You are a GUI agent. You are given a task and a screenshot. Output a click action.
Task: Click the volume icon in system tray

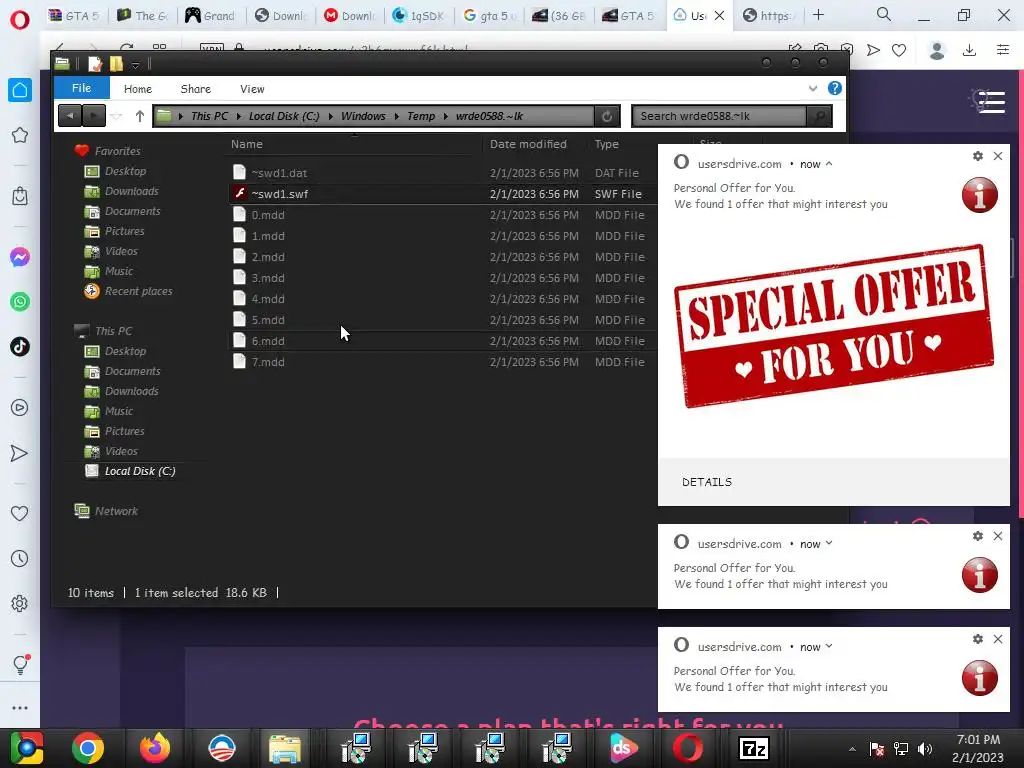click(x=925, y=748)
